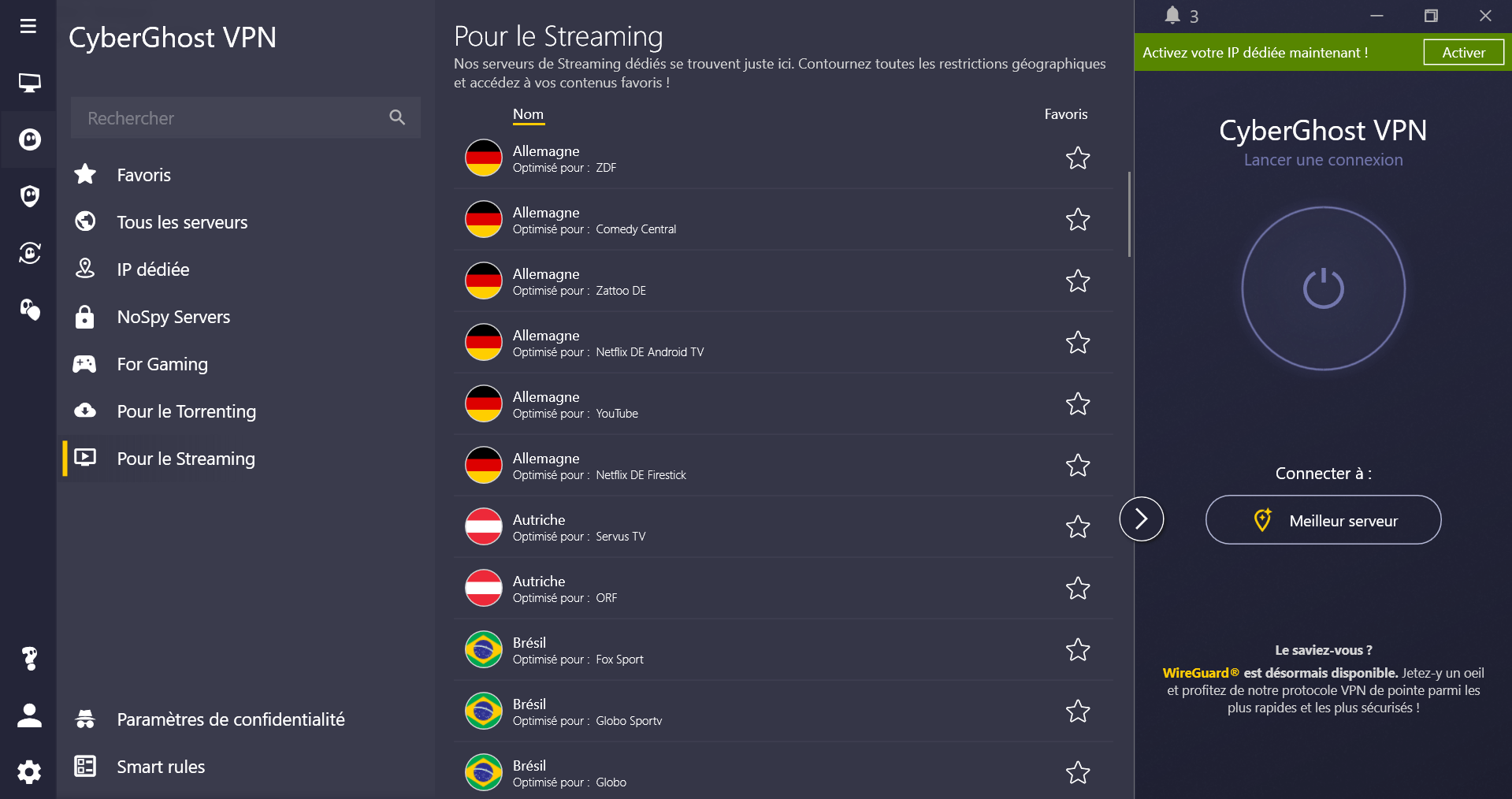Open the account profile icon
1512x799 pixels.
coord(29,715)
